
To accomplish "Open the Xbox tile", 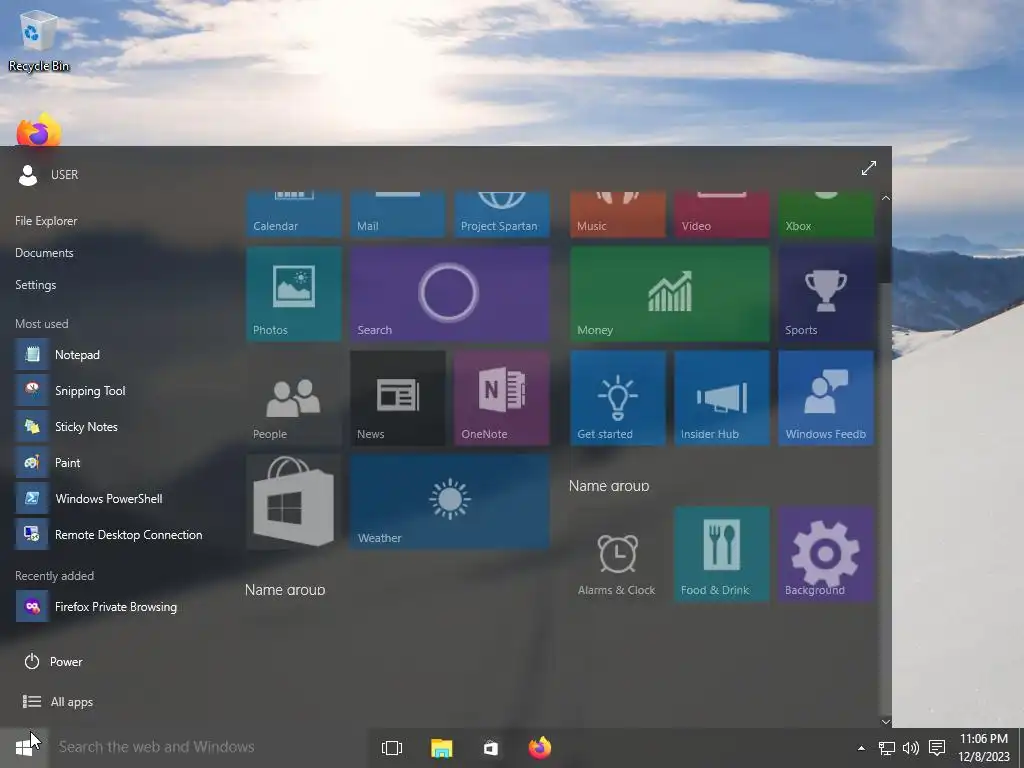I will 825,214.
